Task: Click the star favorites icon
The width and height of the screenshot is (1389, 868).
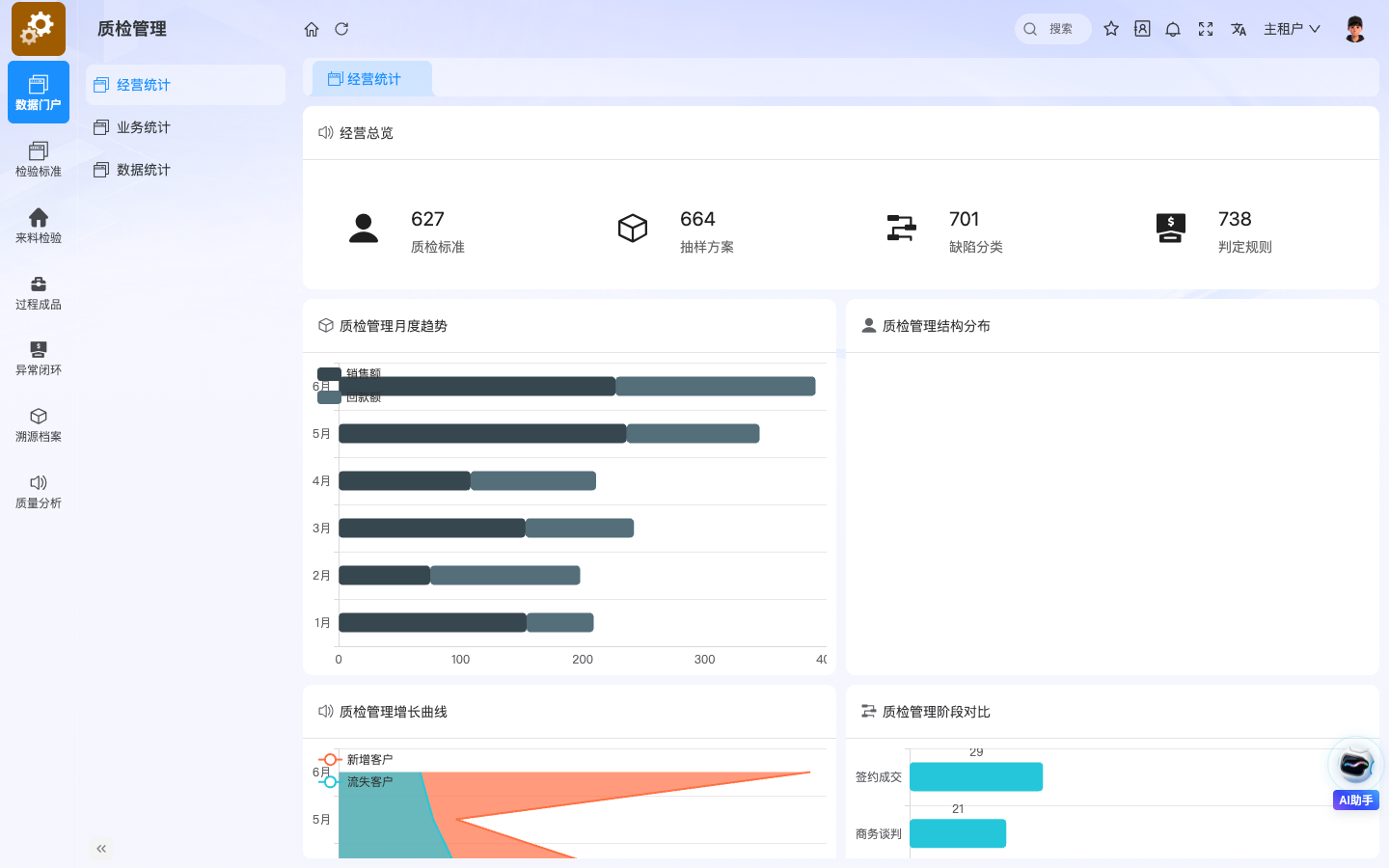Action: pos(1111,29)
